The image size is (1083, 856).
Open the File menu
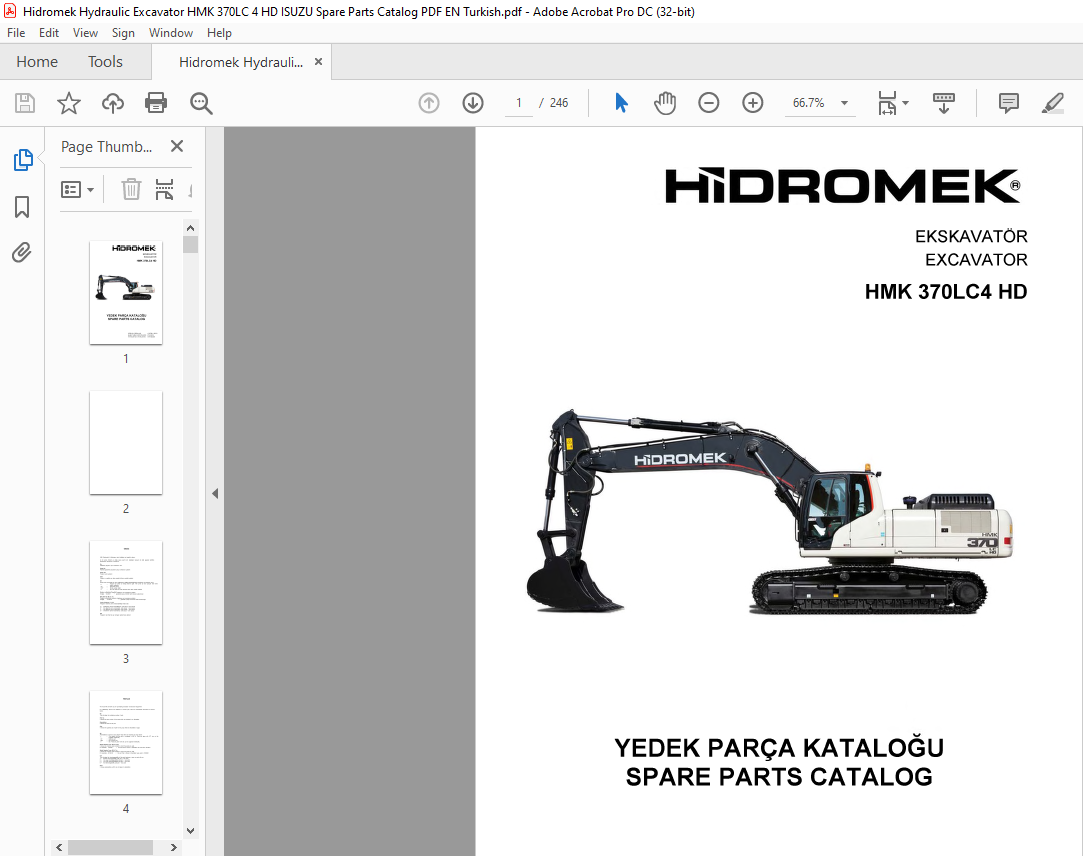pos(16,32)
